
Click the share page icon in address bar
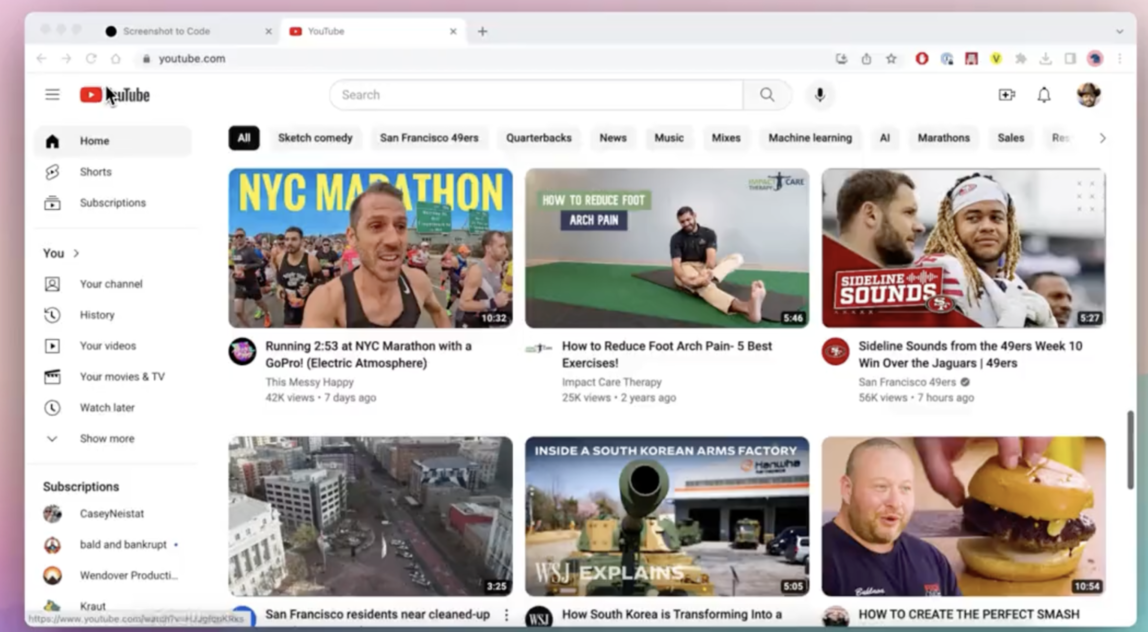click(866, 59)
